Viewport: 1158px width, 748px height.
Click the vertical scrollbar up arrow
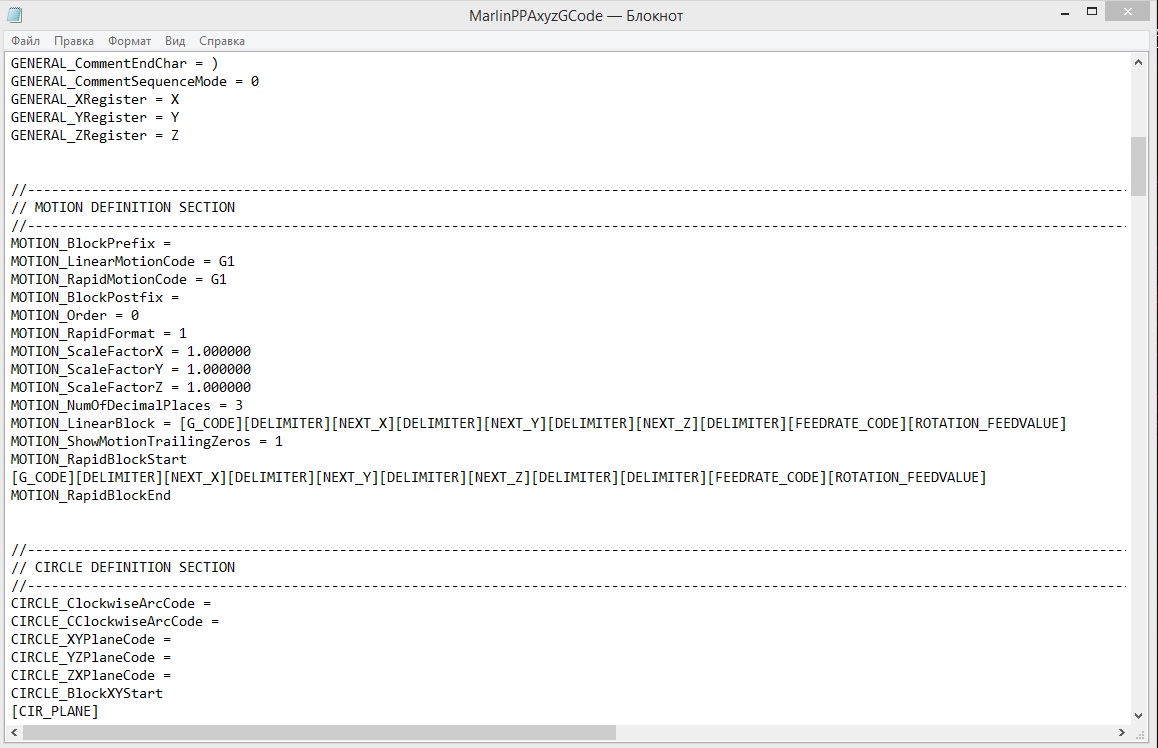click(1138, 62)
